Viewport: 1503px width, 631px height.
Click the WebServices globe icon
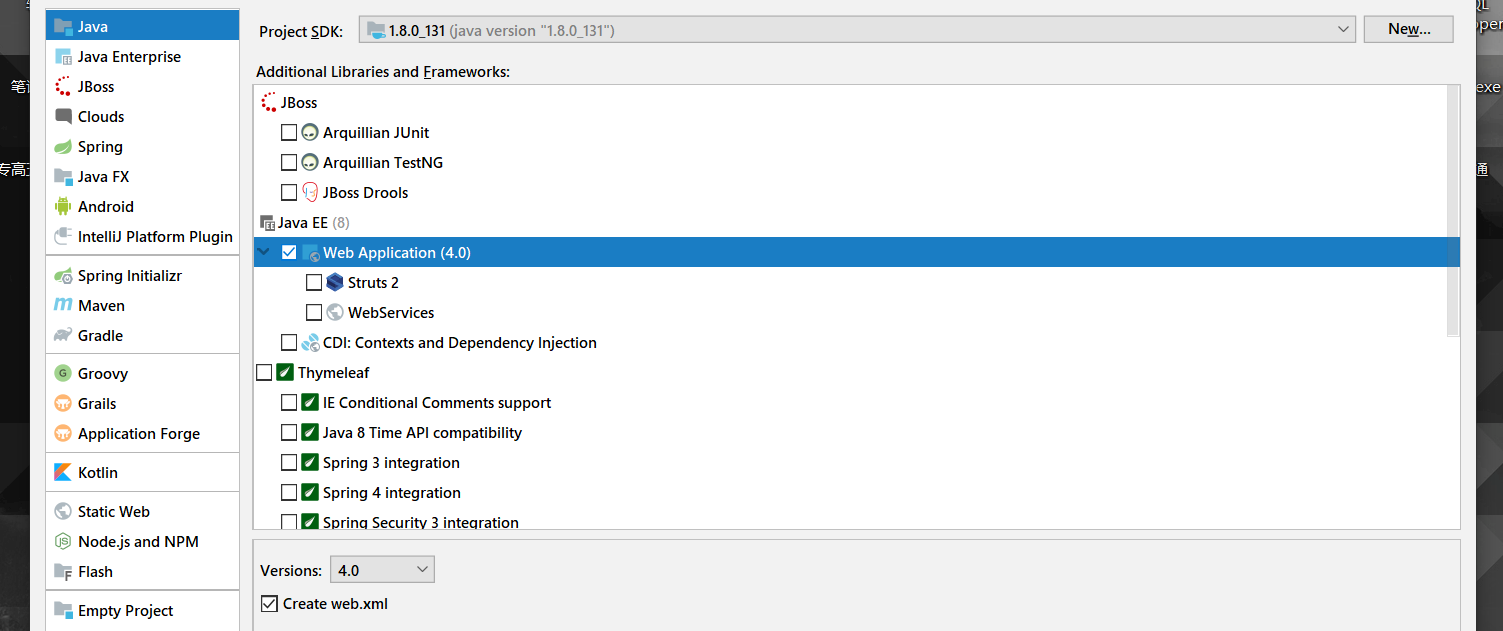tap(335, 312)
